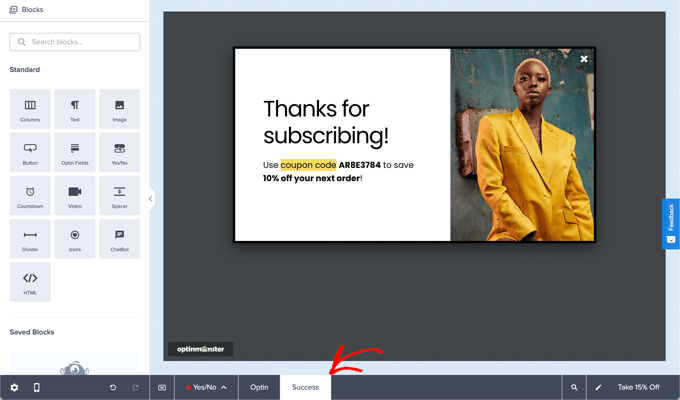Close the popup with the X
The height and width of the screenshot is (400, 680).
point(584,59)
